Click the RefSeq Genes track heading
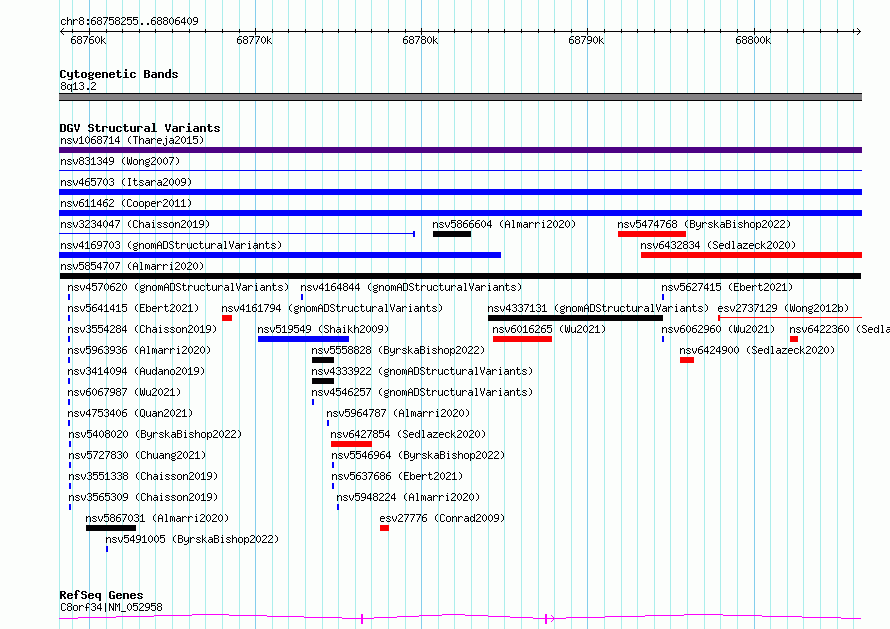The width and height of the screenshot is (890, 629). point(101,595)
